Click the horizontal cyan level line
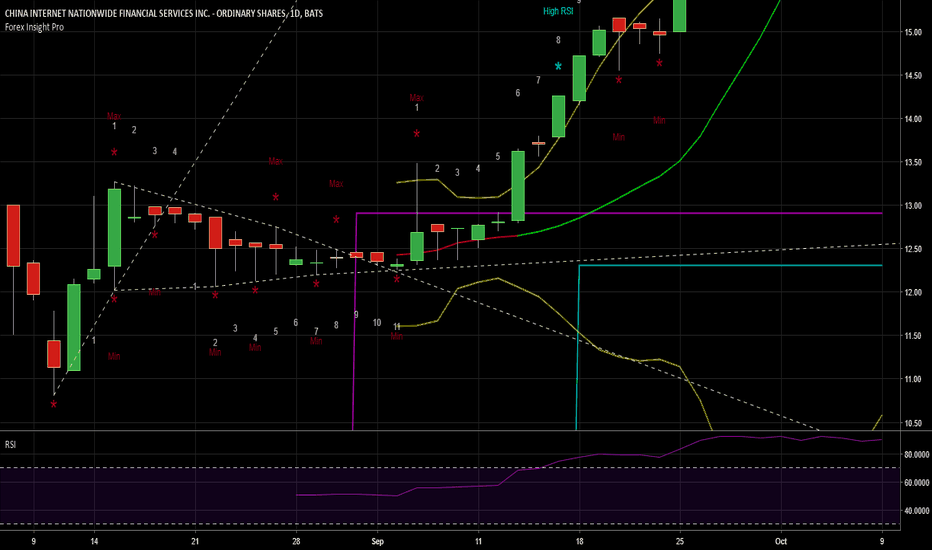The height and width of the screenshot is (550, 932). (731, 265)
